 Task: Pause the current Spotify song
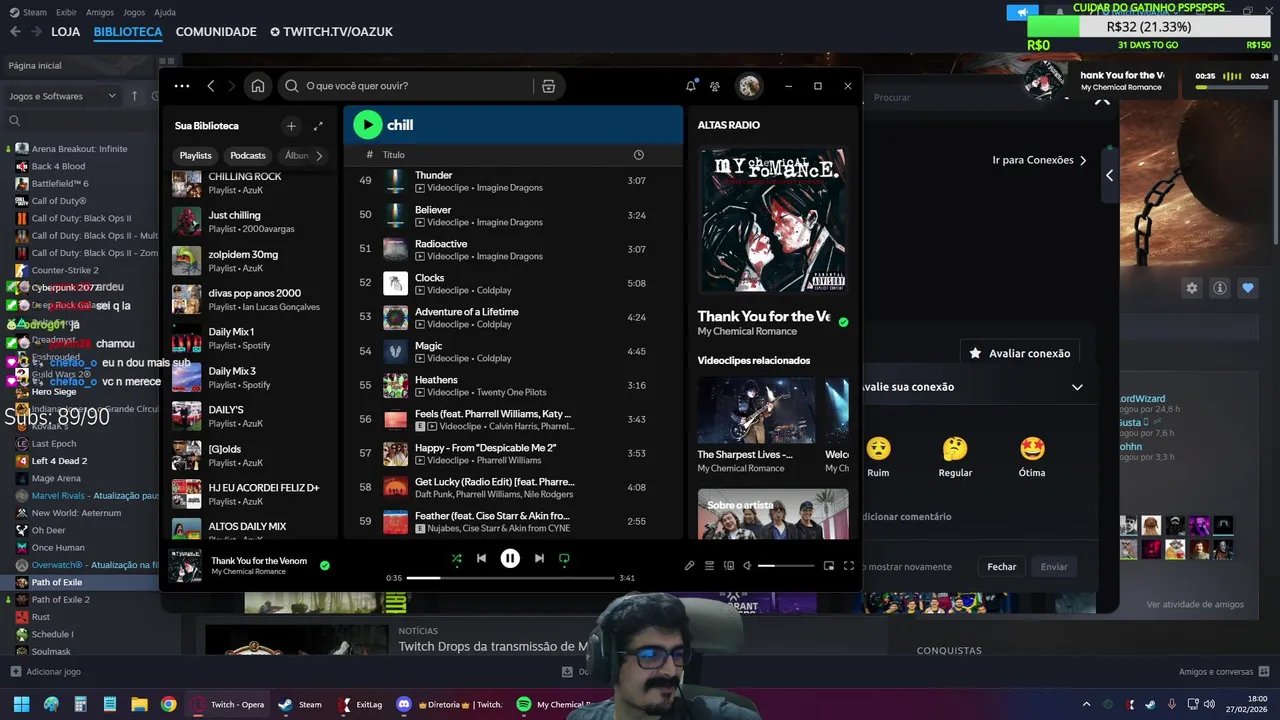[510, 559]
